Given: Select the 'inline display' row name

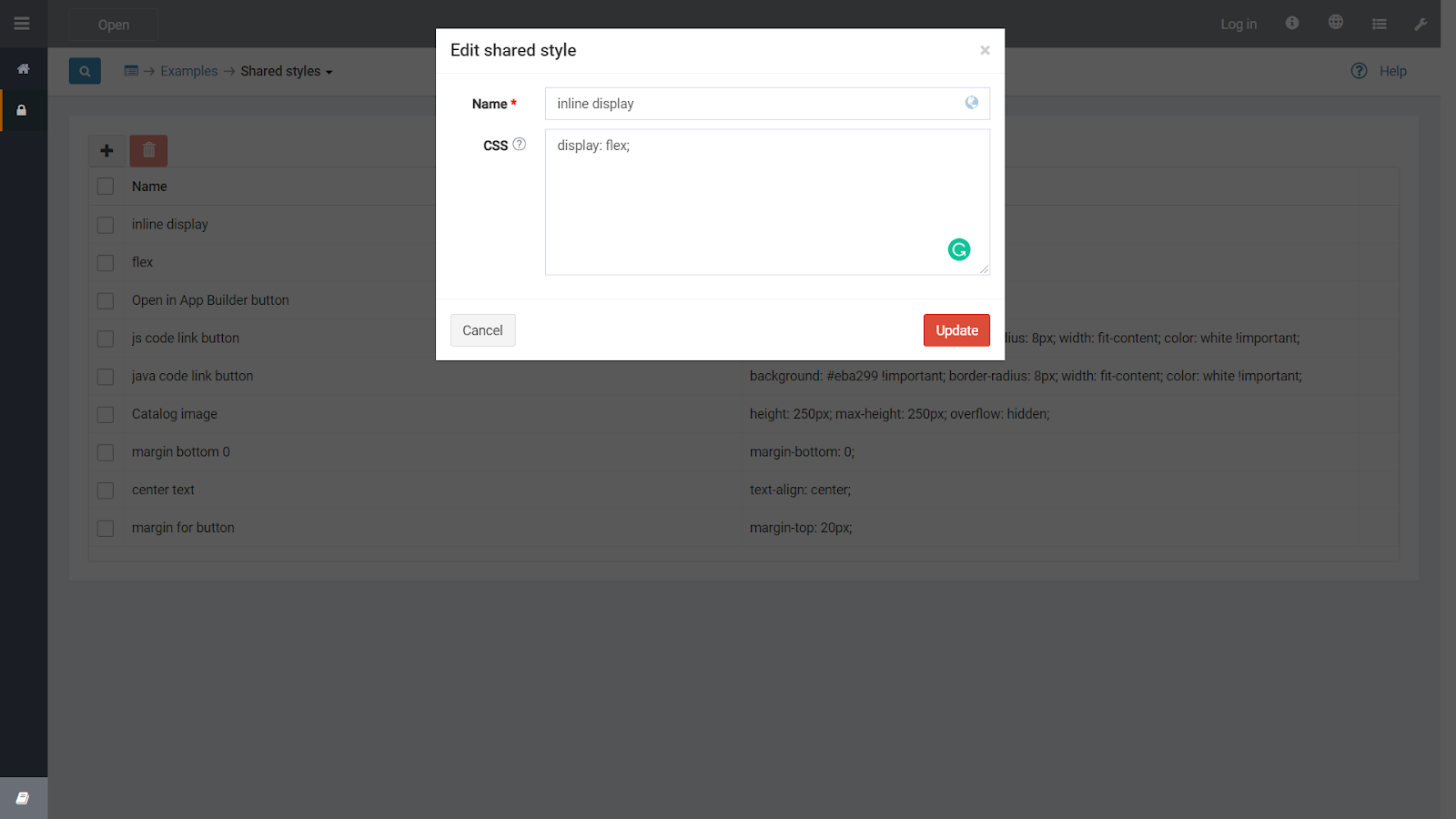Looking at the screenshot, I should [170, 224].
